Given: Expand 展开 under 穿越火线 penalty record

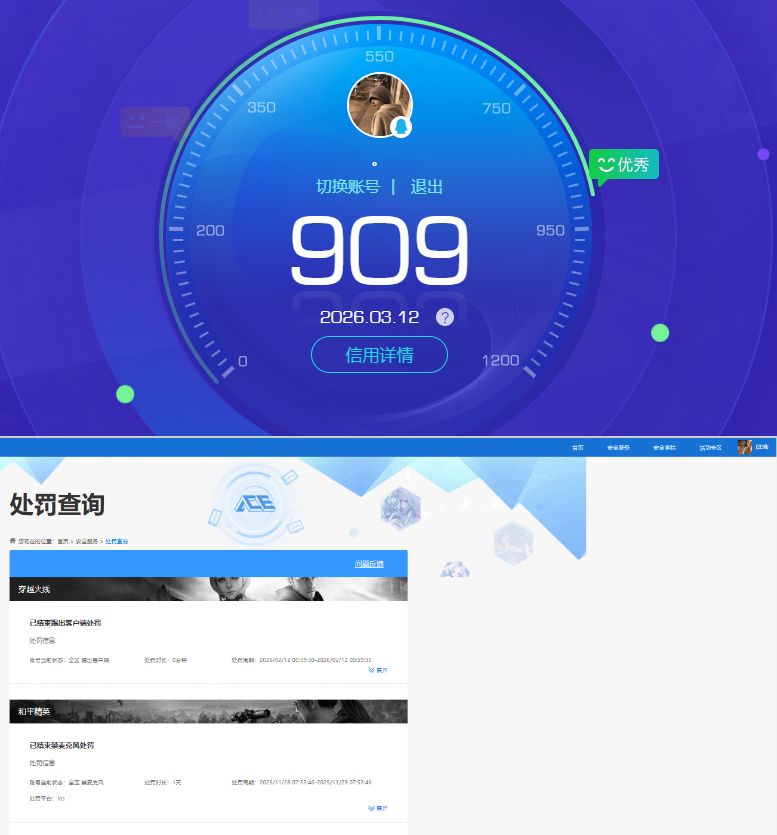Looking at the screenshot, I should click(x=378, y=671).
